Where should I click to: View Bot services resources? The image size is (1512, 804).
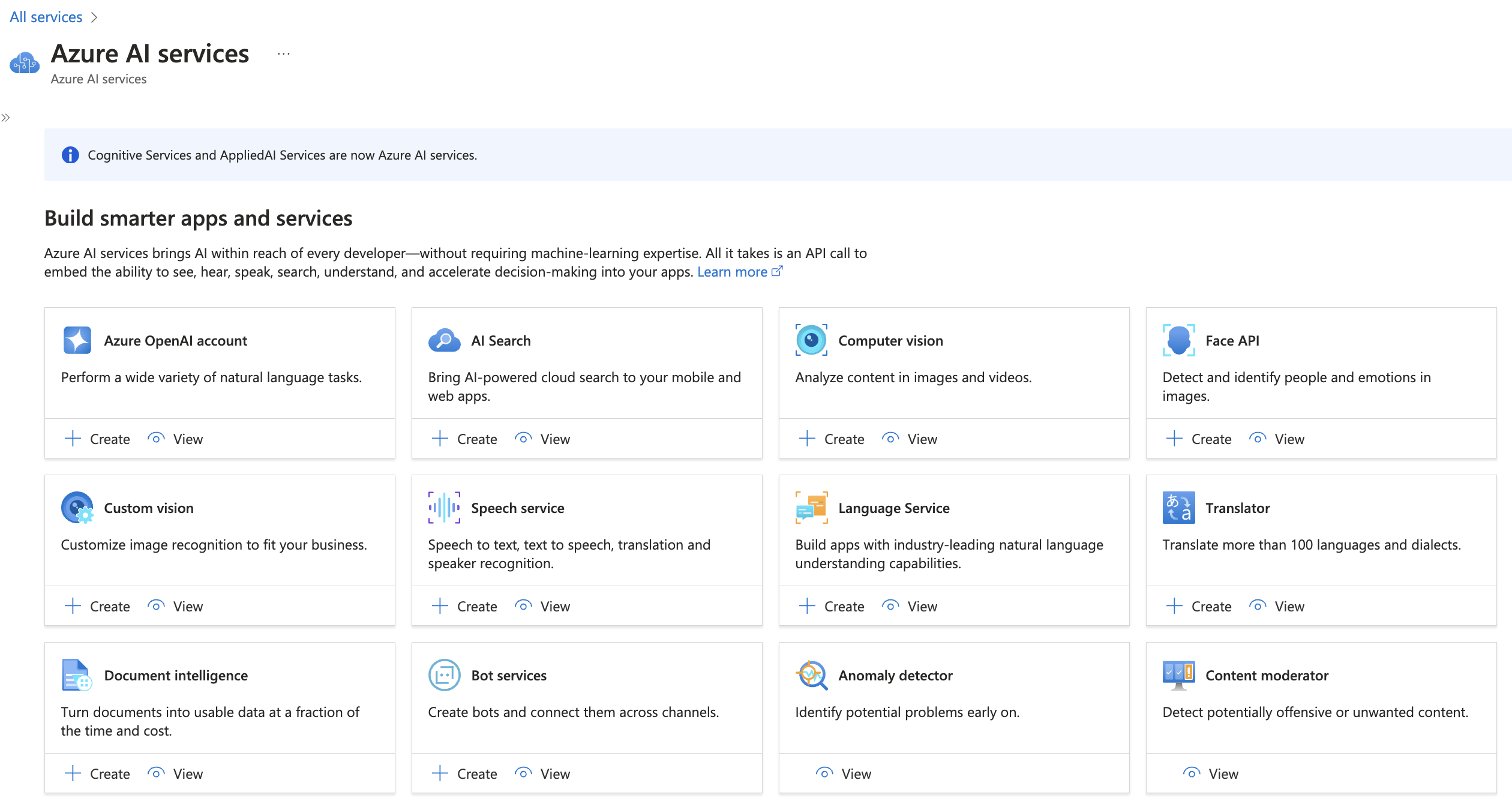point(542,773)
